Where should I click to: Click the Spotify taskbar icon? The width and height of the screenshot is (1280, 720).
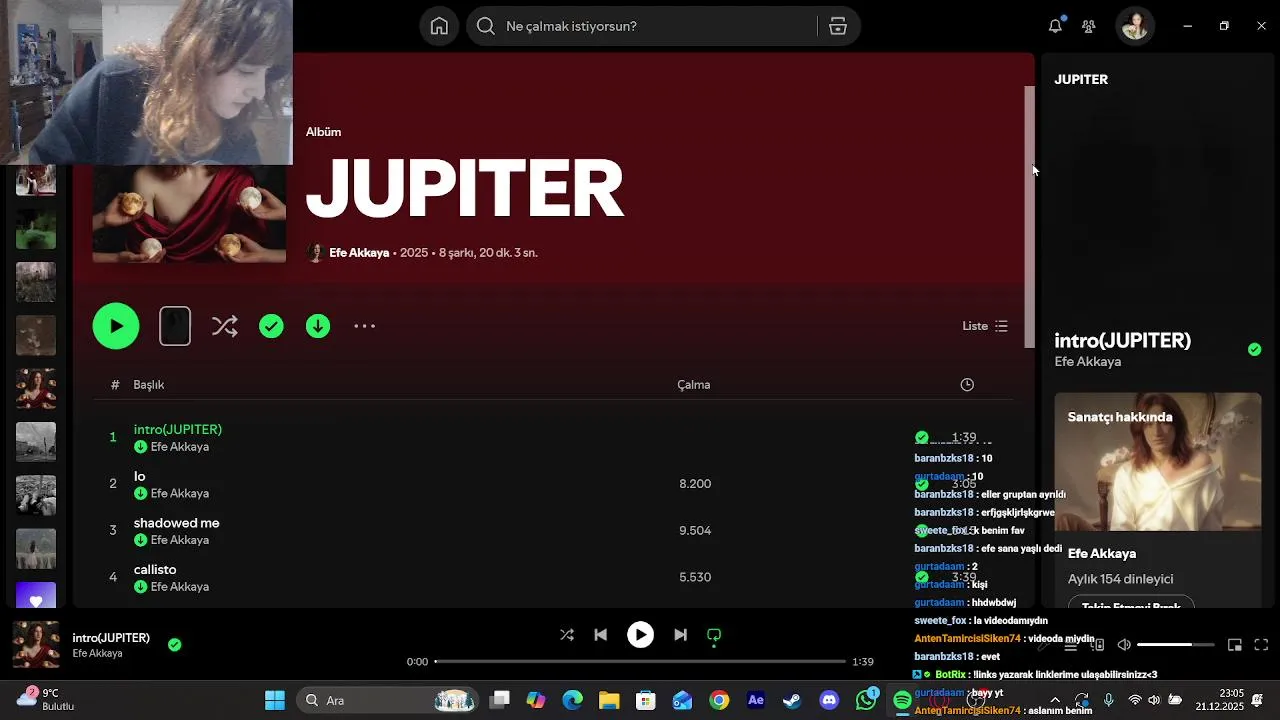click(902, 700)
